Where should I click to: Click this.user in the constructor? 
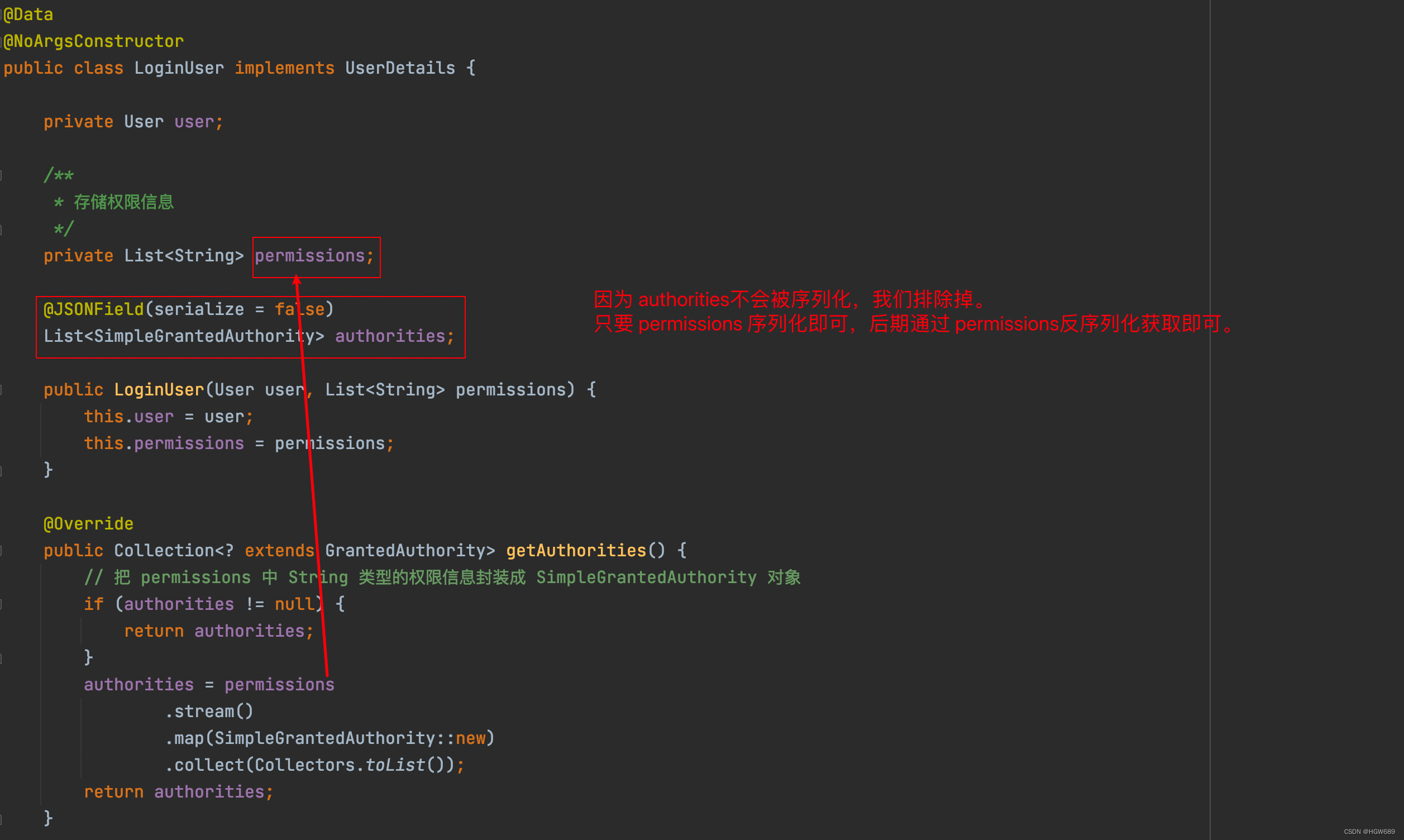point(128,417)
